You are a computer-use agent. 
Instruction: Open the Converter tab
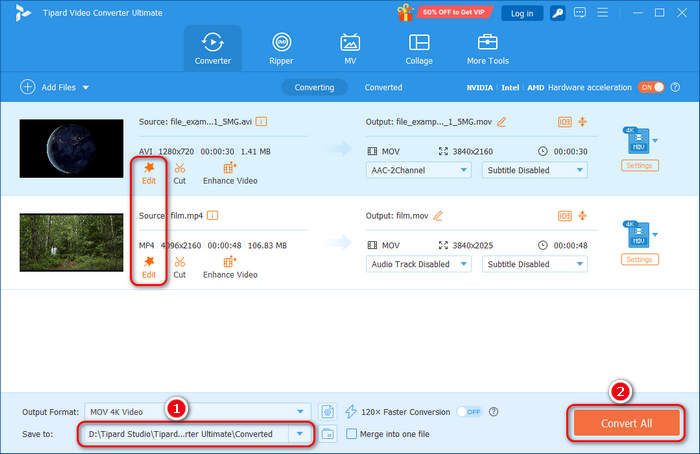[212, 49]
